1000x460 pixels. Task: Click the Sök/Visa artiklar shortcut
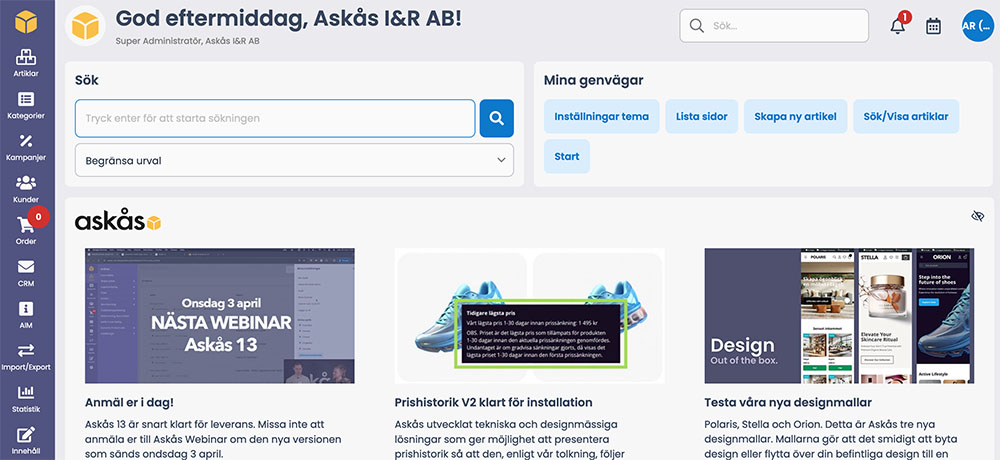pos(906,117)
